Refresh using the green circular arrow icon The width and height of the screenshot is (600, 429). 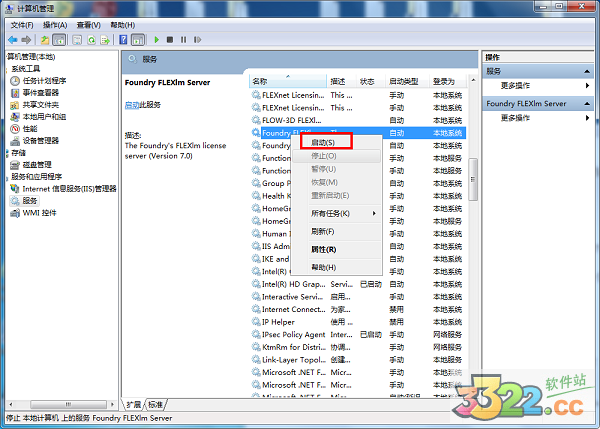tap(91, 40)
